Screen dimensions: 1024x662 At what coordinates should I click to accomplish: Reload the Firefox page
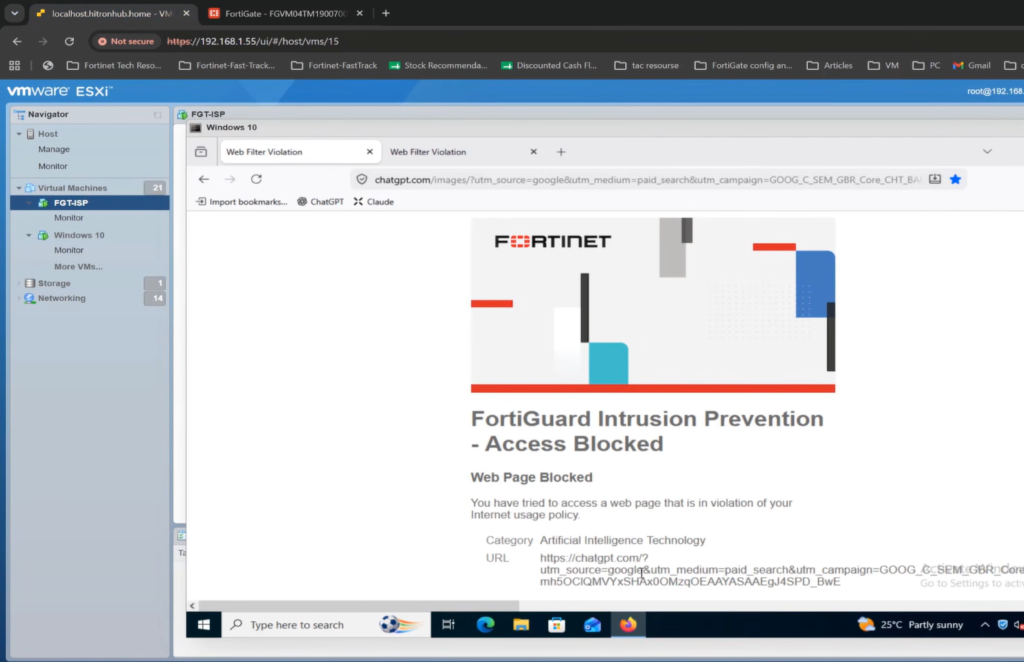[x=256, y=180]
